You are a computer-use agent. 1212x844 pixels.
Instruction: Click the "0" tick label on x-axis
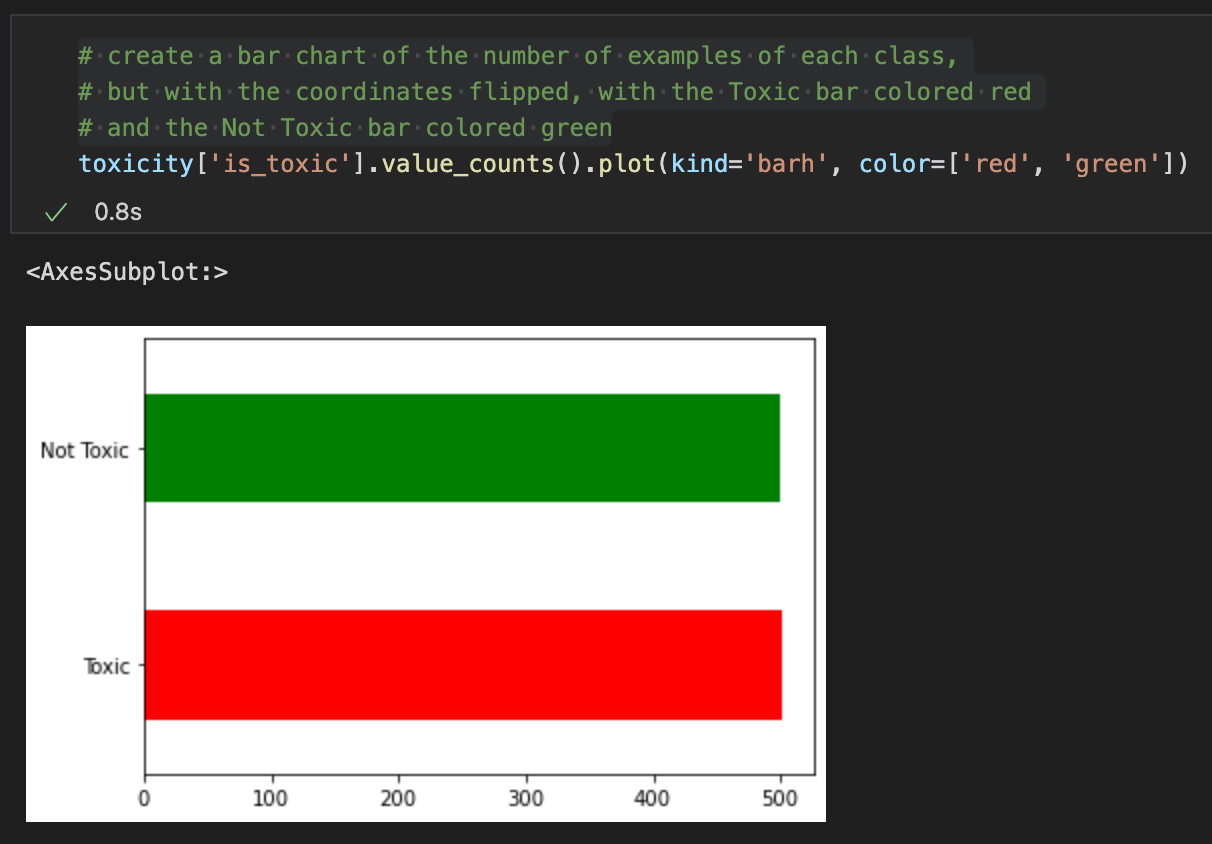145,798
